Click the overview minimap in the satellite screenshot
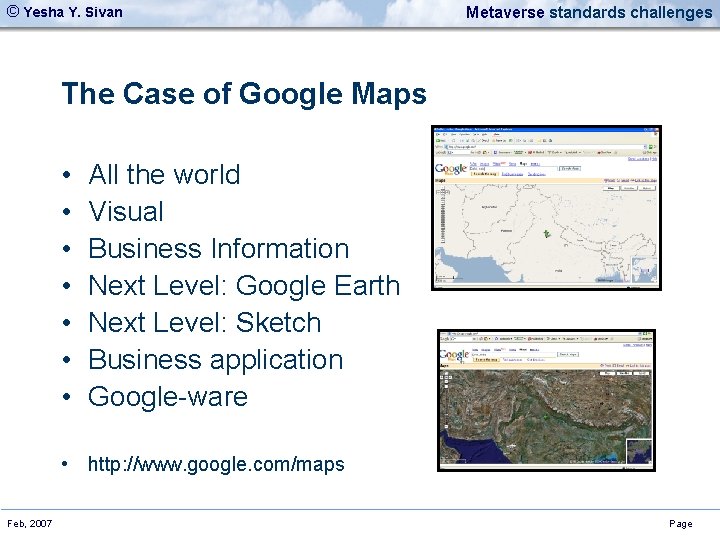720x540 pixels. pyautogui.click(x=639, y=451)
